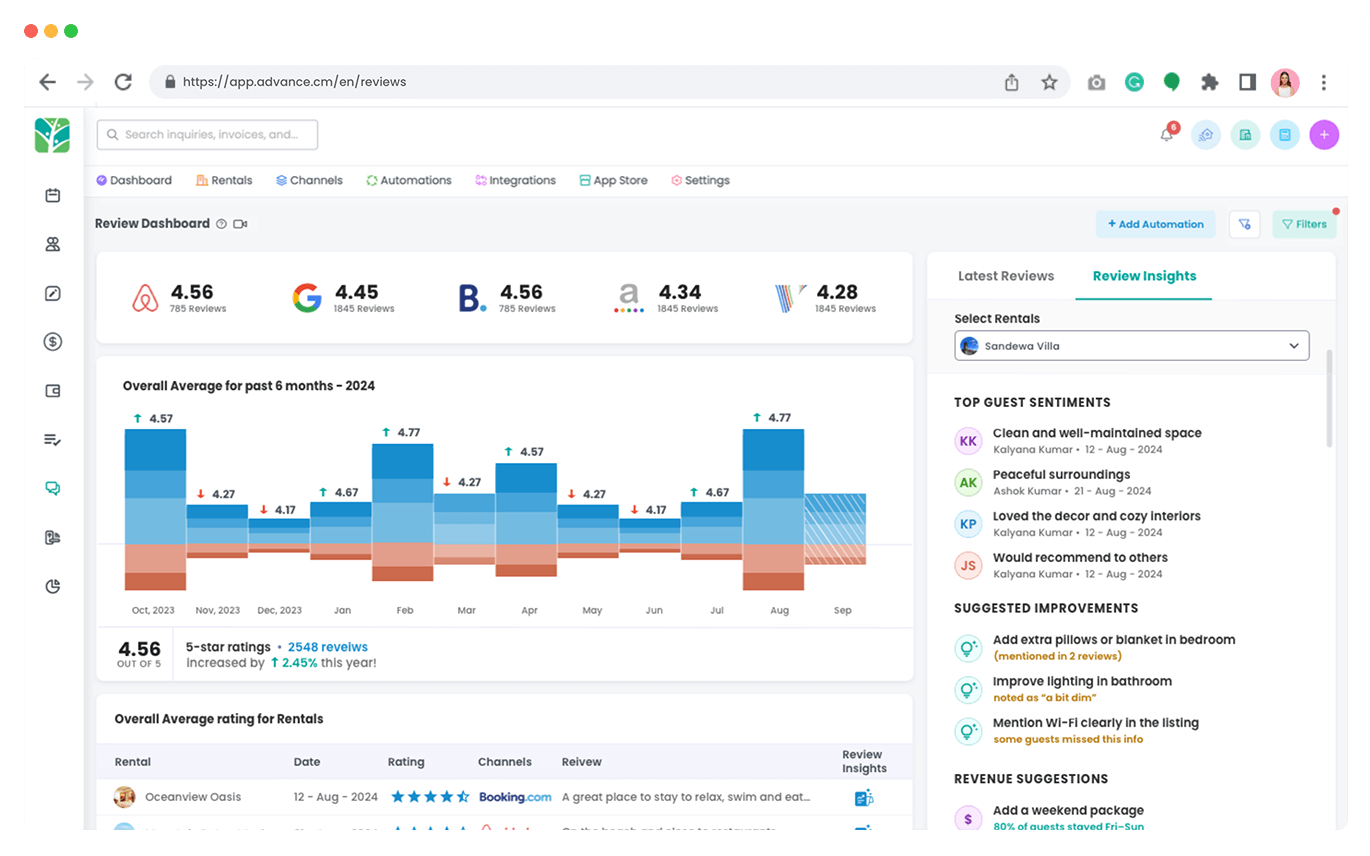Screen dimensions: 1370x856
Task: Switch to the Latest Reviews tab
Action: (x=1005, y=276)
